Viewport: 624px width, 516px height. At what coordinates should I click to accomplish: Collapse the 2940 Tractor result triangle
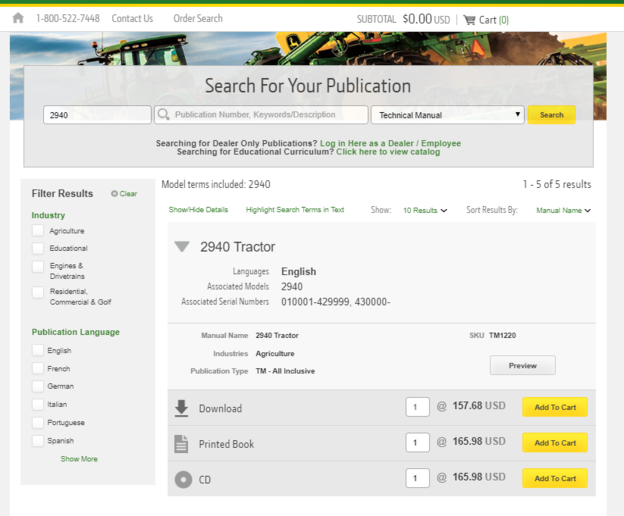pyautogui.click(x=182, y=247)
